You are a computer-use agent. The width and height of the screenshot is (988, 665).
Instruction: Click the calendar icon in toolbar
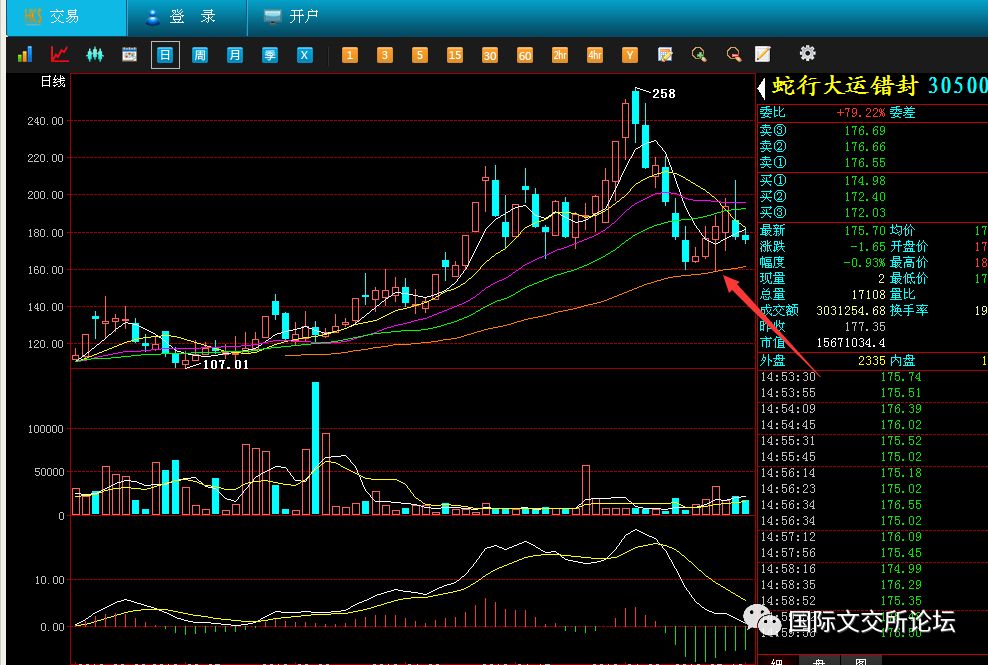(129, 54)
